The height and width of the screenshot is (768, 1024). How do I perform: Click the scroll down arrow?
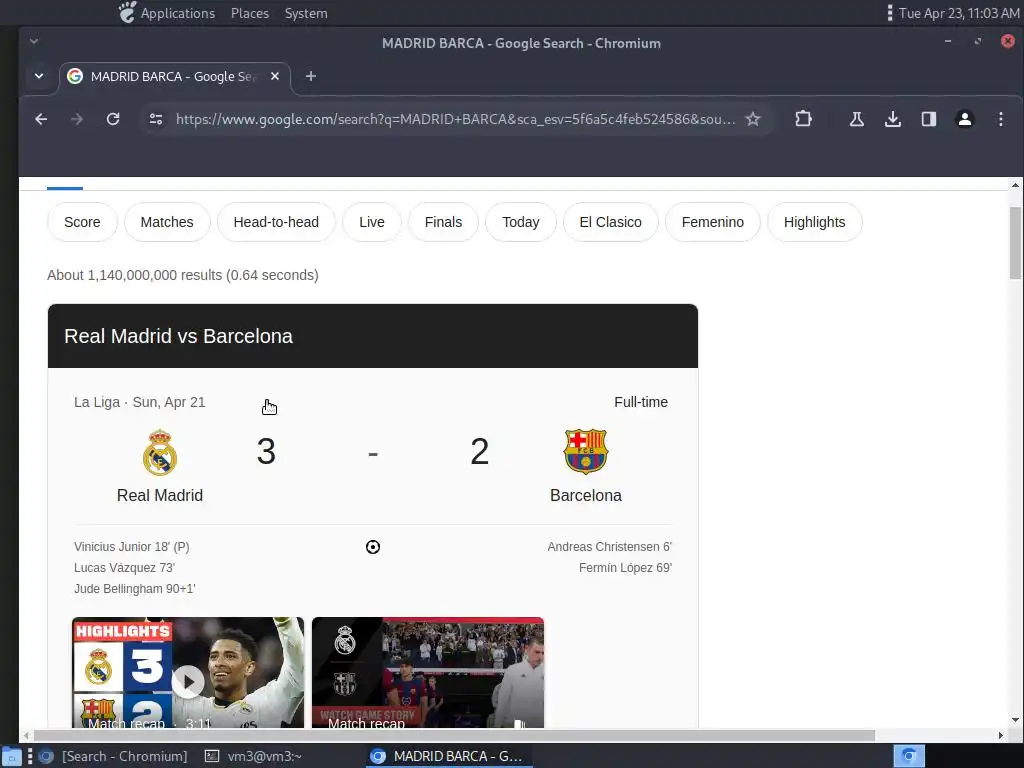click(x=1015, y=720)
